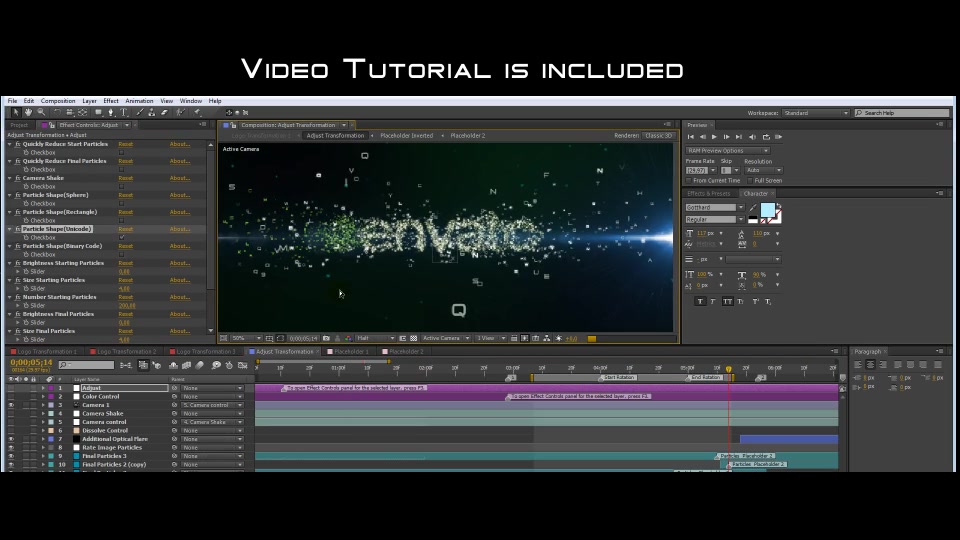Screen dimensions: 960x540
Task: Click the light-blue fill color swatch
Action: point(767,210)
